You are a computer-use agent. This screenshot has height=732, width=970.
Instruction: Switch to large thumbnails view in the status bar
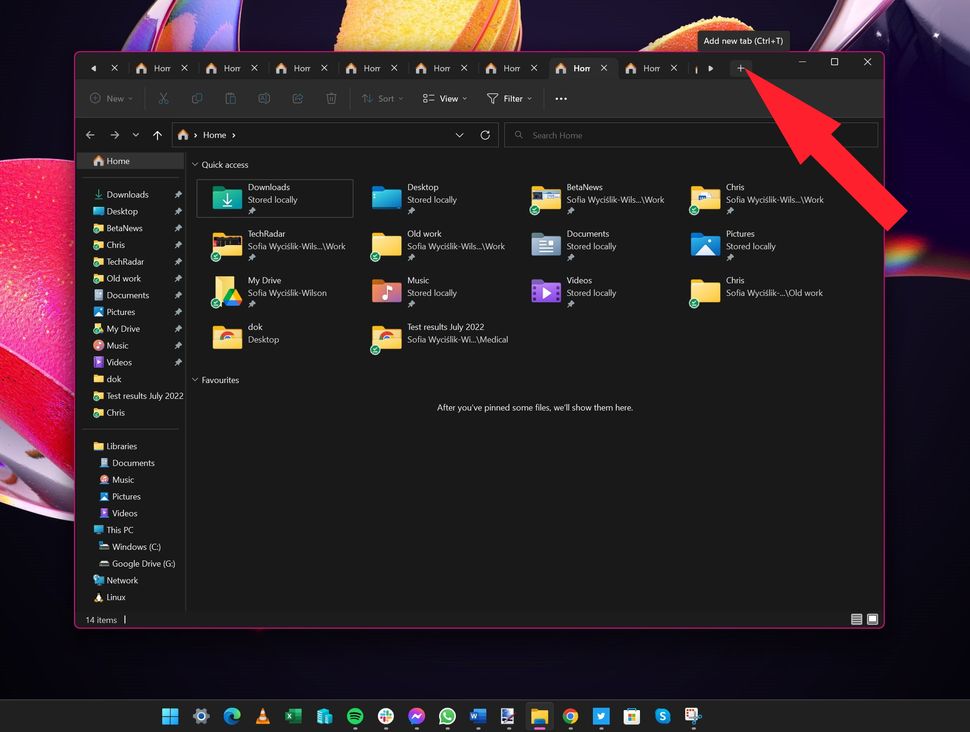(x=871, y=619)
